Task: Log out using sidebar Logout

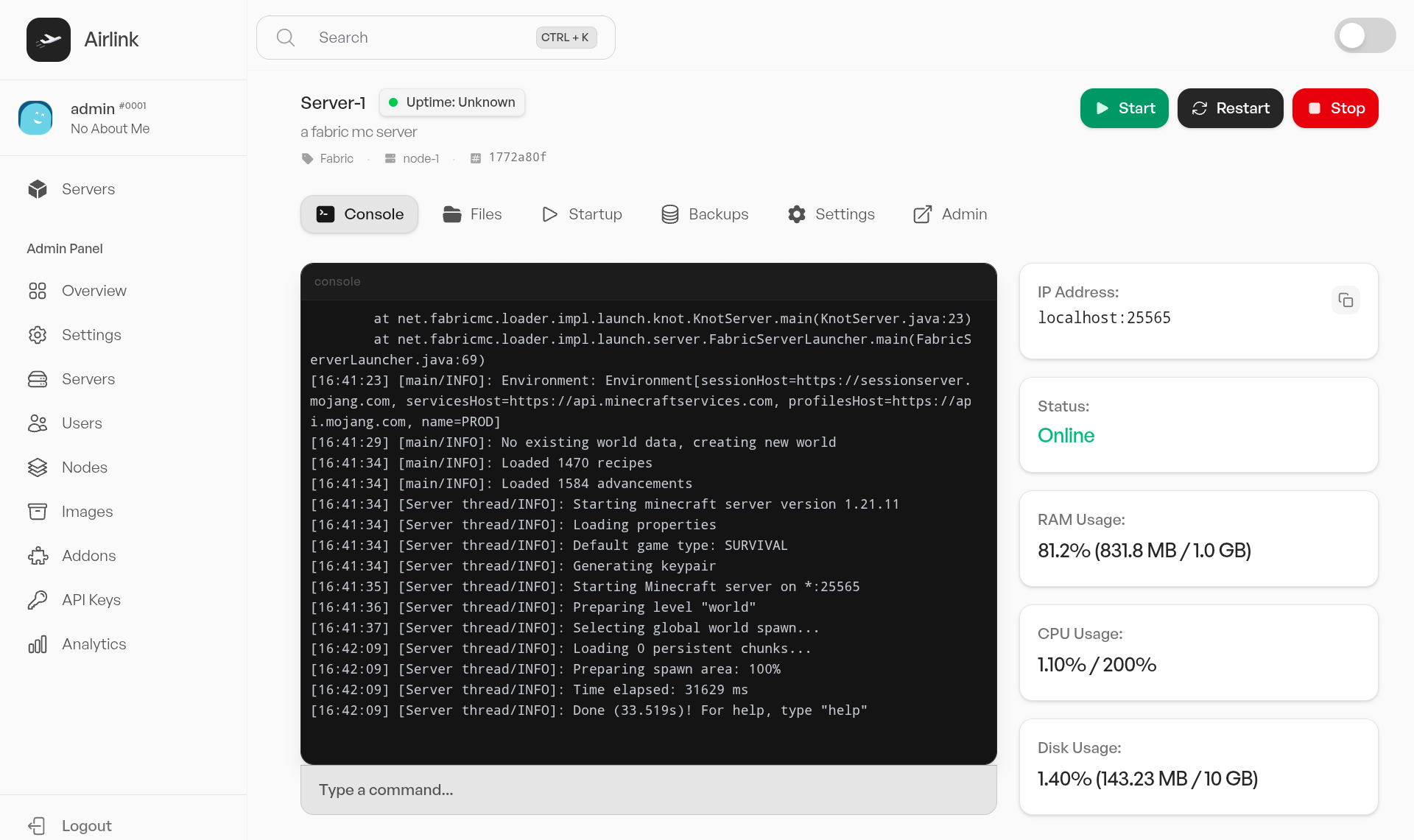Action: click(86, 826)
